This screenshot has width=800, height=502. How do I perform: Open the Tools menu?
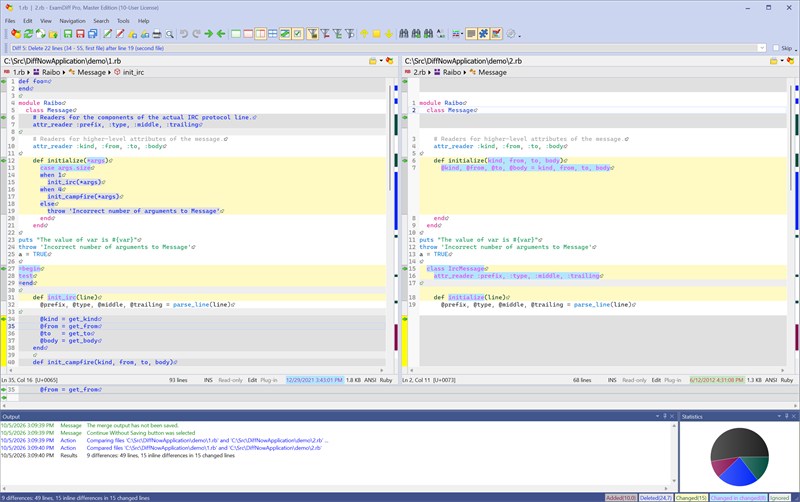123,21
